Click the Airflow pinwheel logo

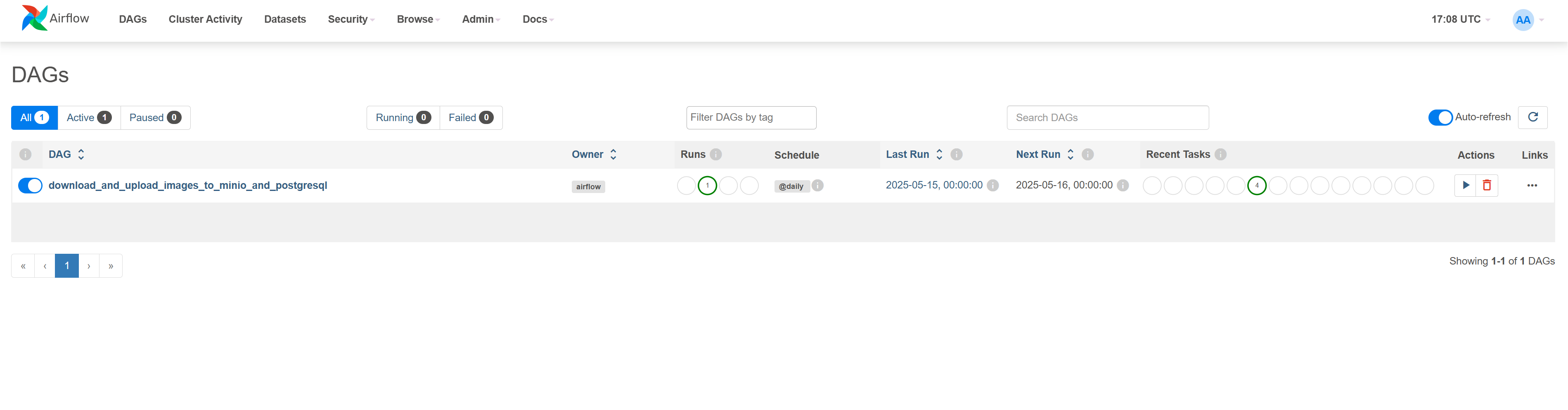click(x=34, y=18)
